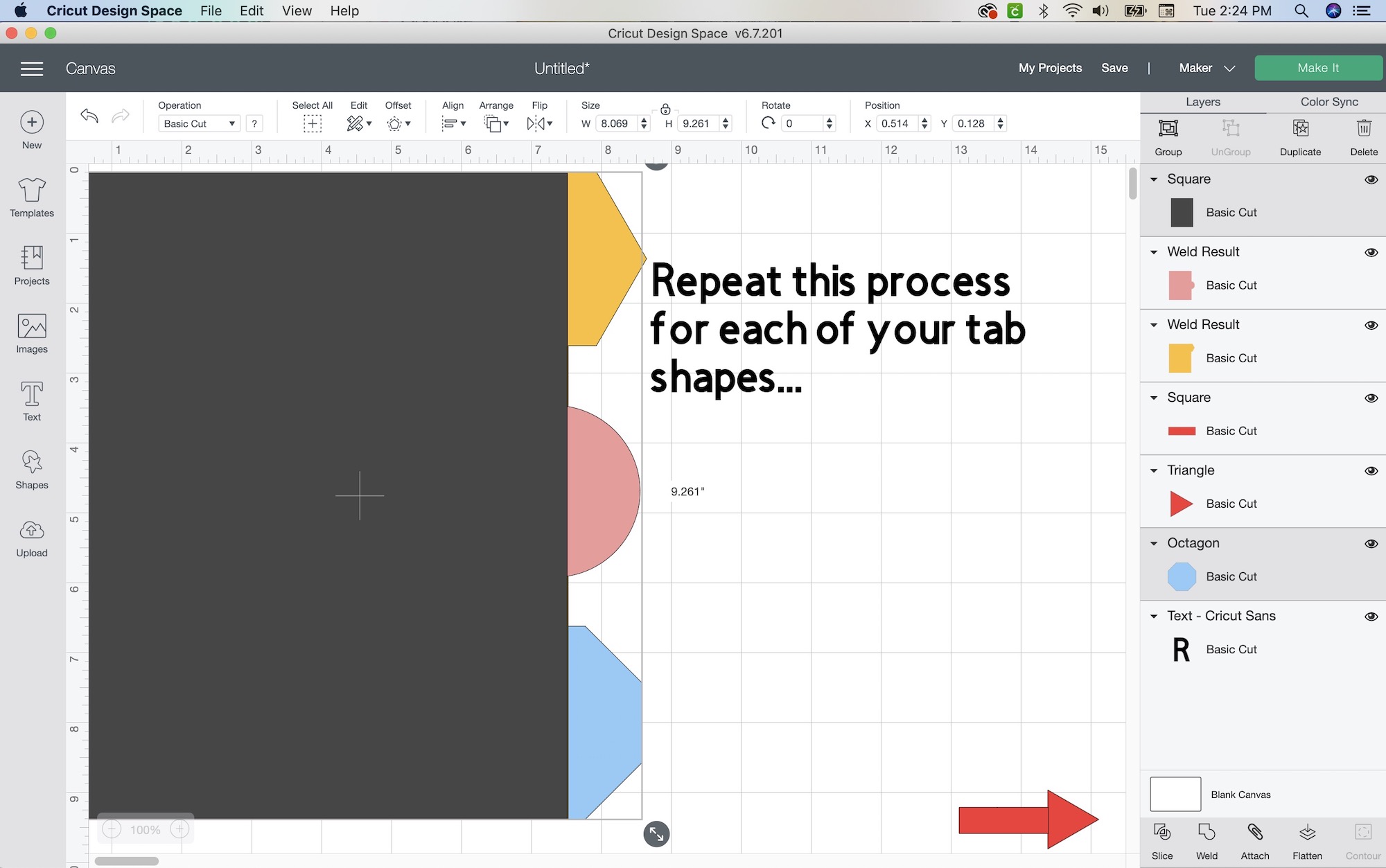This screenshot has height=868, width=1386.
Task: Click the Undo arrow
Action: point(89,116)
